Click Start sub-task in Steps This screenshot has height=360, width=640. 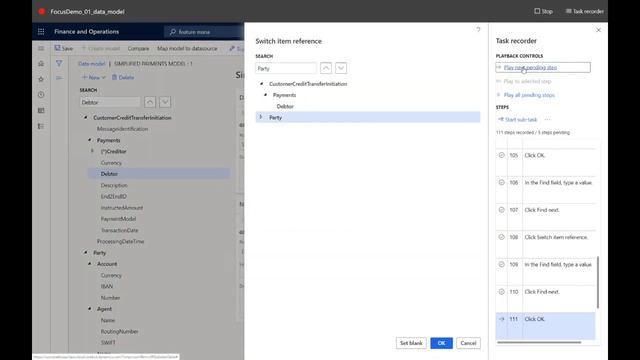[x=518, y=120]
